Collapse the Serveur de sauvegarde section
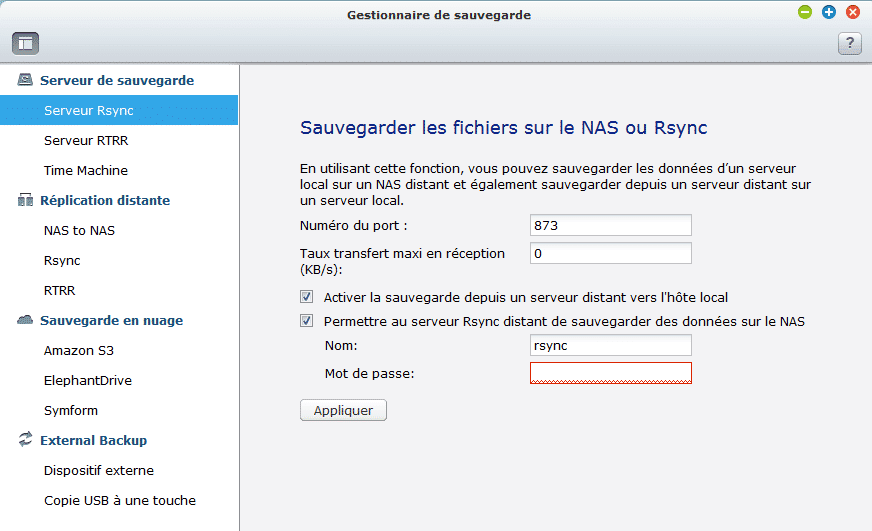This screenshot has width=872, height=531. 117,80
